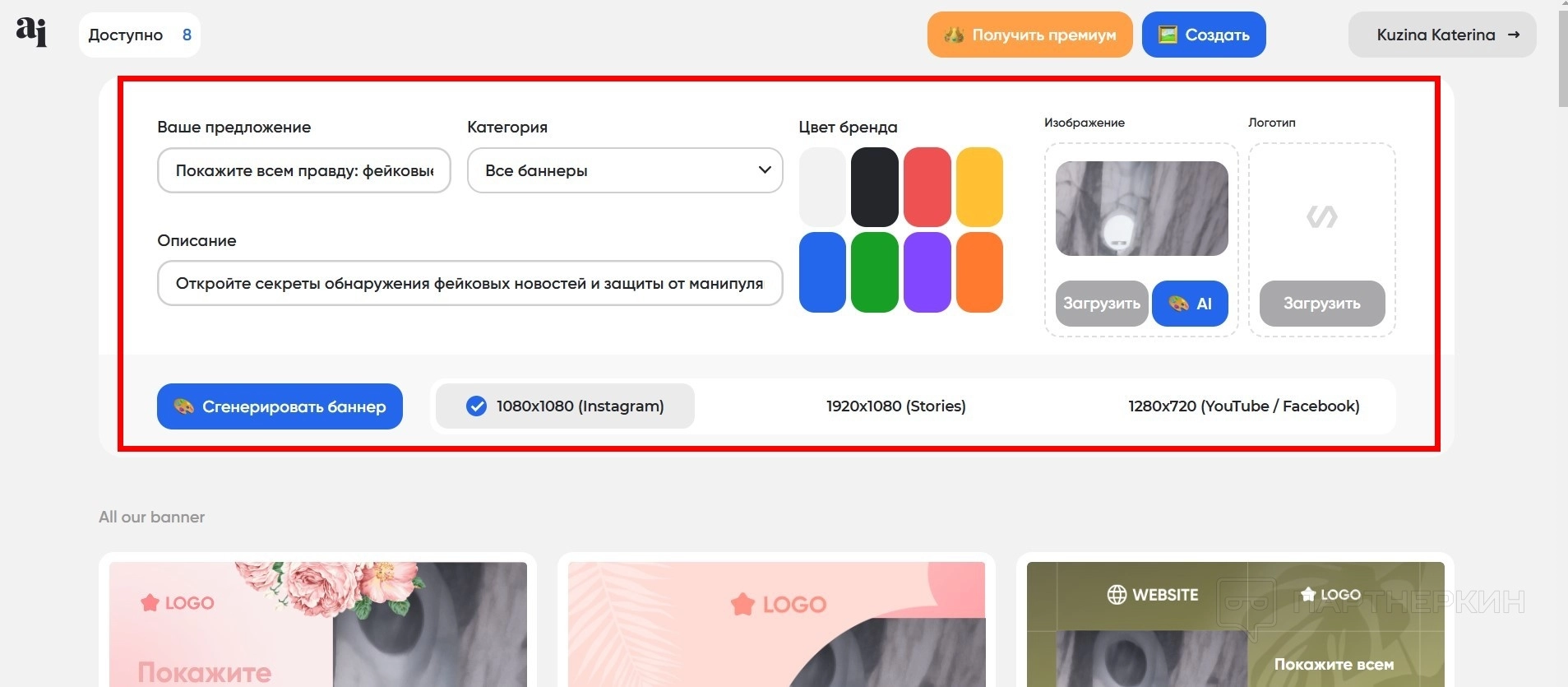Click the picture icon on the Создать button
Image resolution: width=1568 pixels, height=687 pixels.
[1168, 35]
